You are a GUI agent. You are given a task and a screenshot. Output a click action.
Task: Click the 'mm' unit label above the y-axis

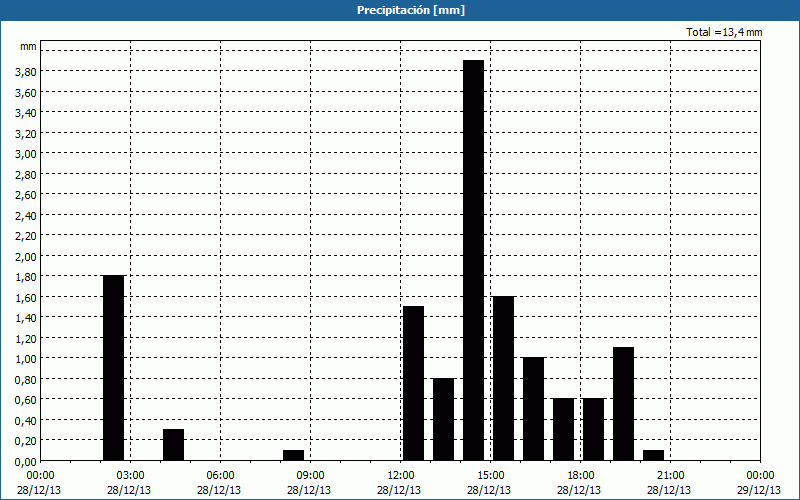(x=28, y=46)
